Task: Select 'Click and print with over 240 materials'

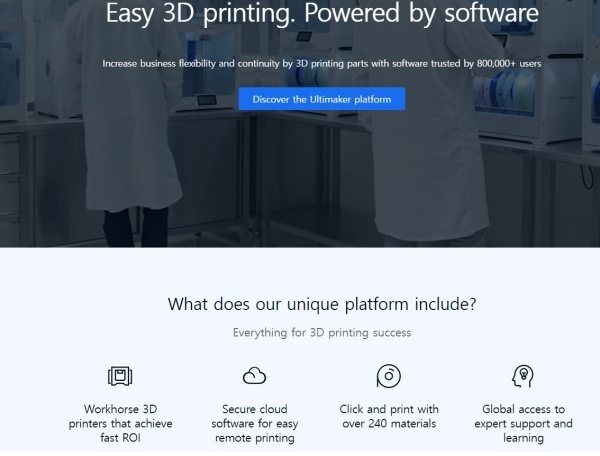Action: (389, 416)
